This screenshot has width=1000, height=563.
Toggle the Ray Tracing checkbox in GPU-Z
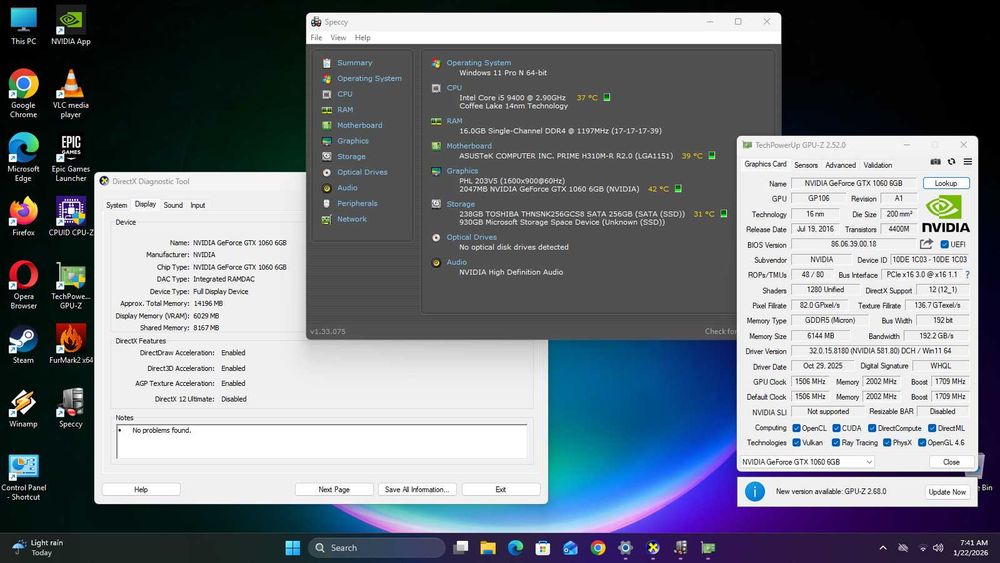pyautogui.click(x=835, y=442)
